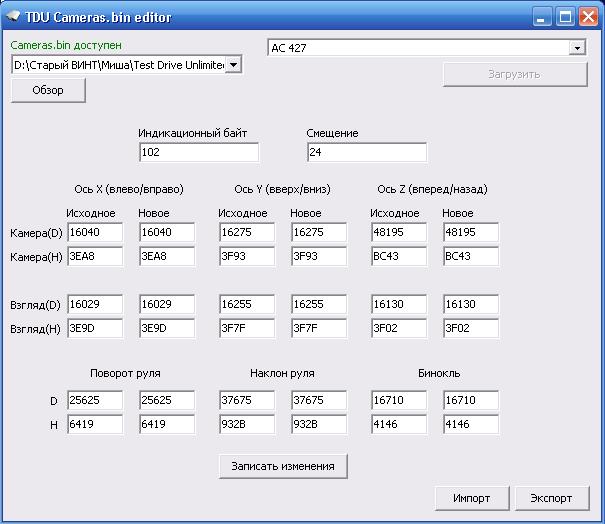Screen dimensions: 605x524
Task: Expand the file path dropdown
Action: click(234, 65)
